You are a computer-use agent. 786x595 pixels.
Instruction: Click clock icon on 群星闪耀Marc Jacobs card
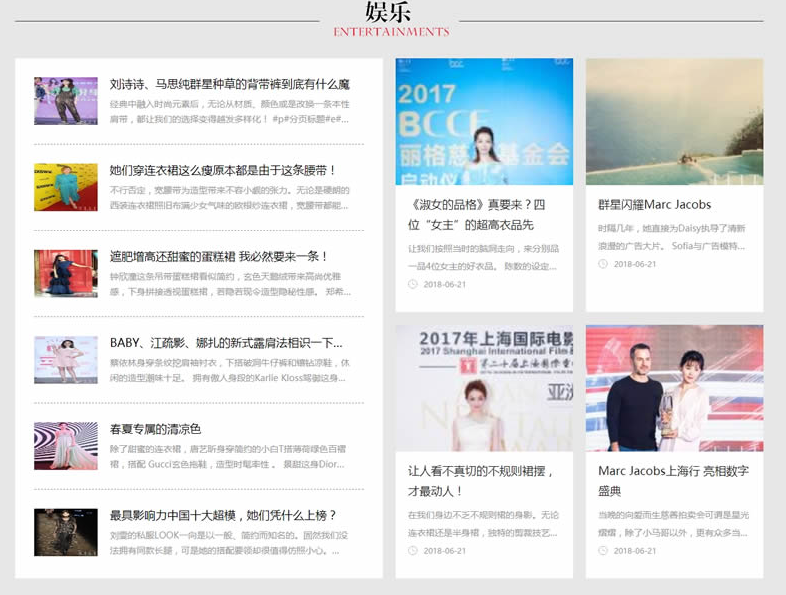[603, 264]
